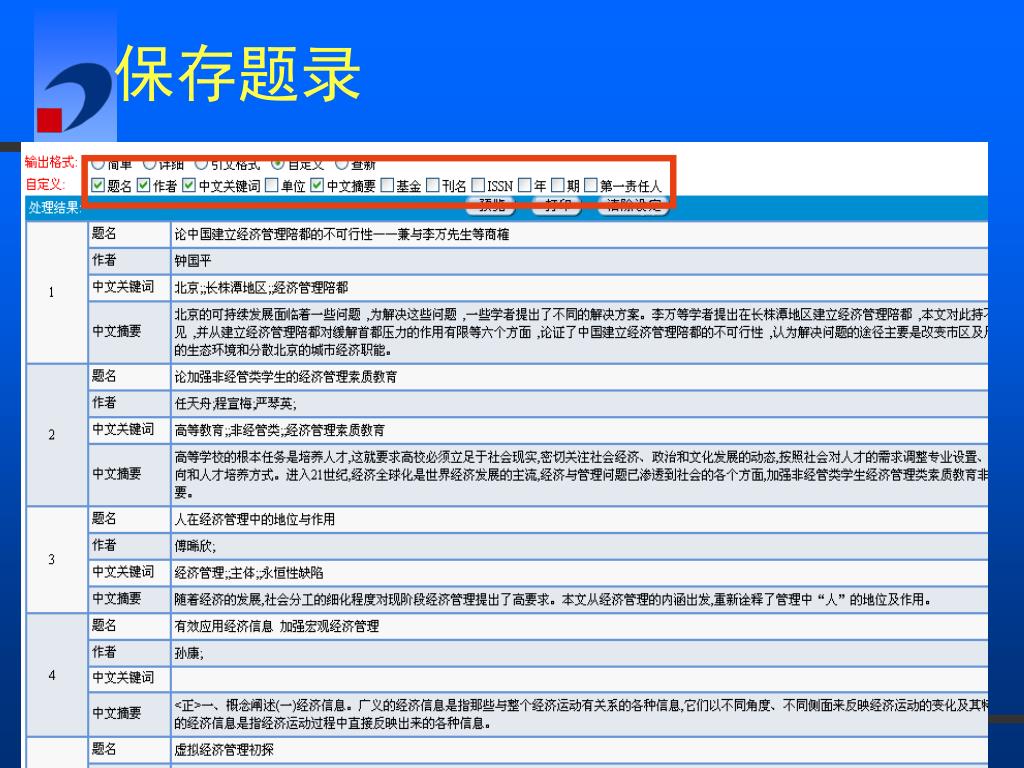Check the 年 checkbox

coord(524,185)
